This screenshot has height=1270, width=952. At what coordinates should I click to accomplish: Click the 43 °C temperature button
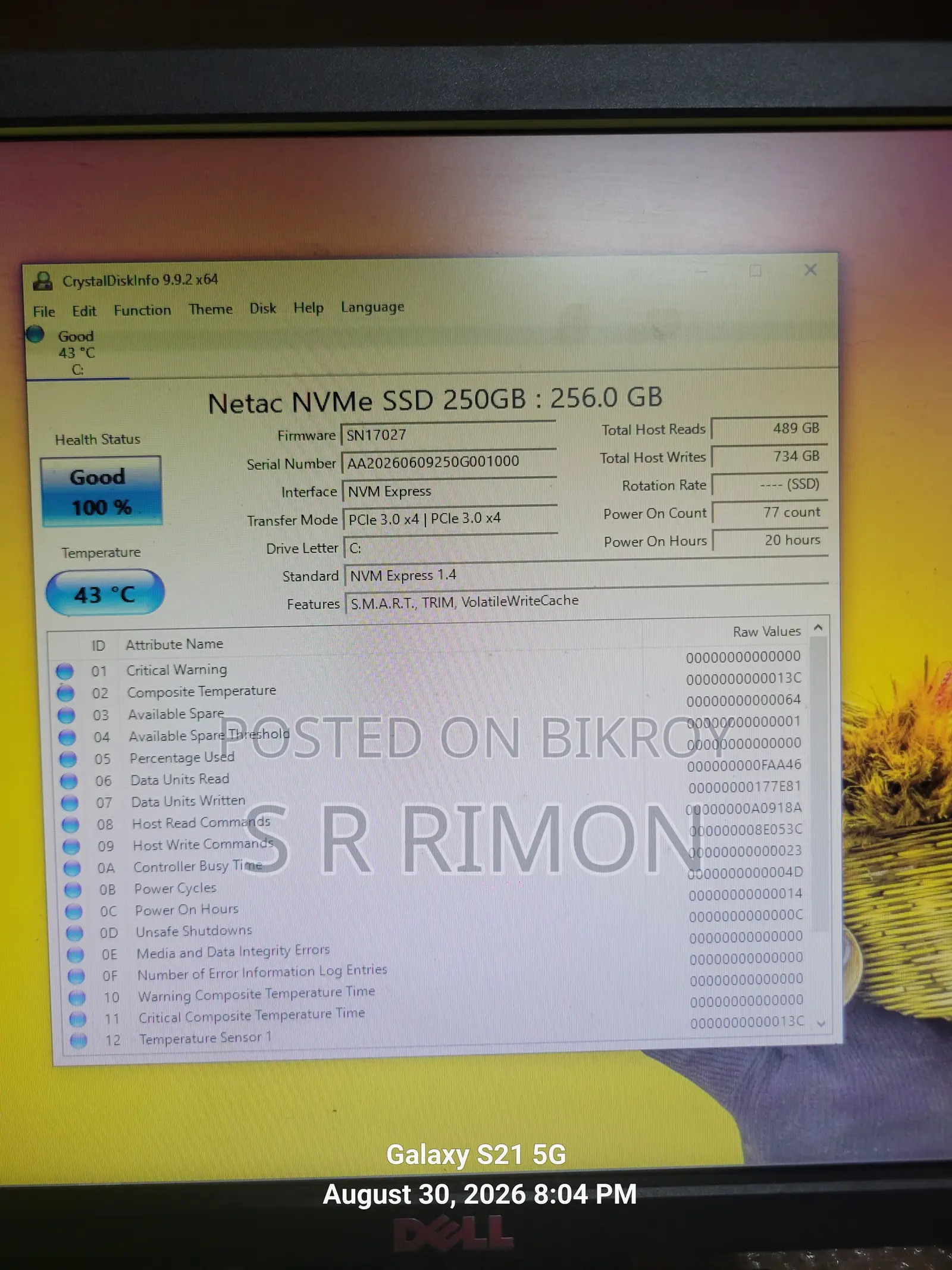click(105, 593)
